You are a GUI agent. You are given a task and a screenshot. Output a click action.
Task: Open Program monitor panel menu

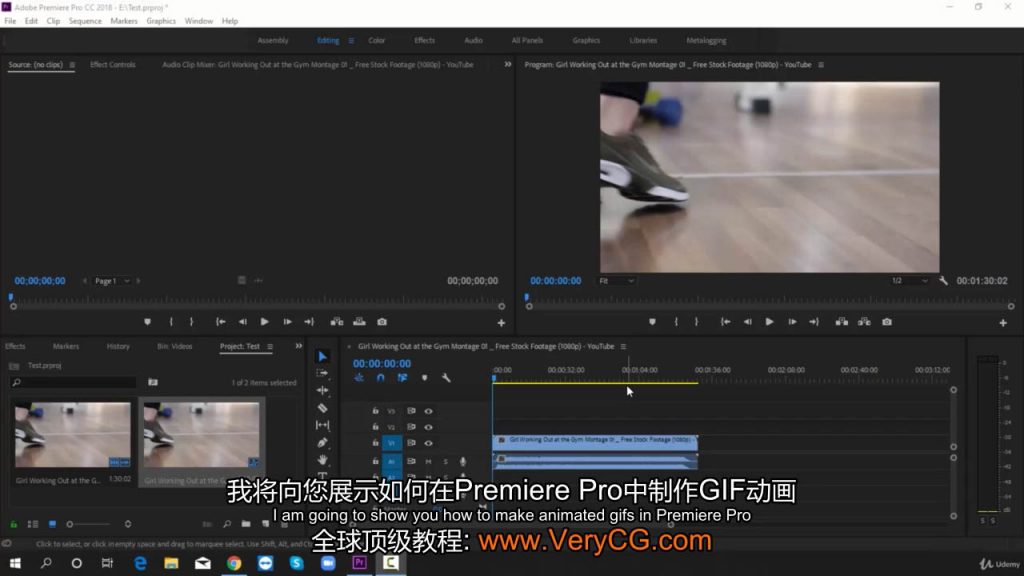pos(821,65)
